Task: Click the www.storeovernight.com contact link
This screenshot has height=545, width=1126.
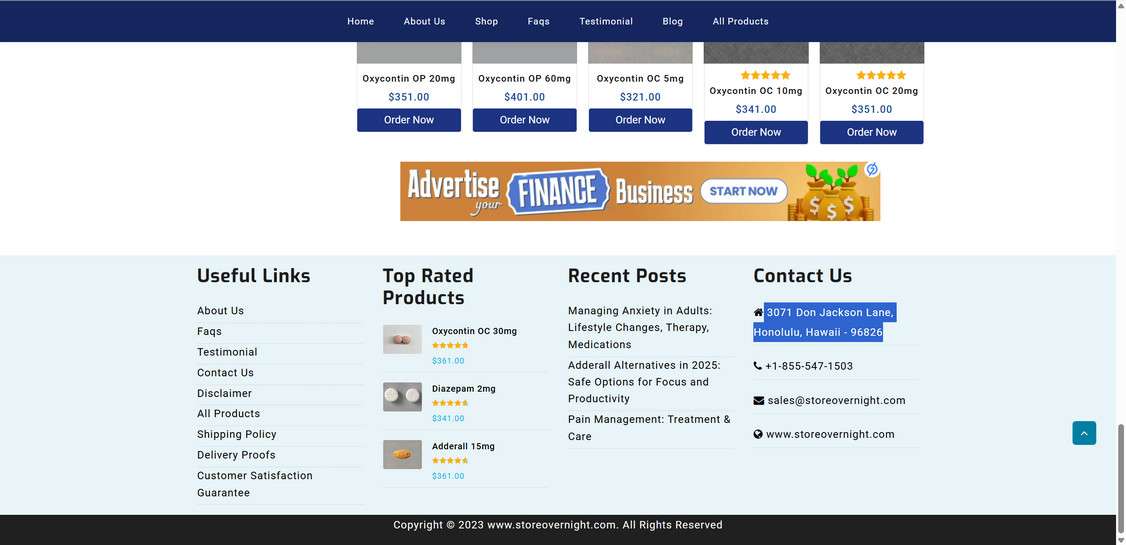Action: pos(830,434)
